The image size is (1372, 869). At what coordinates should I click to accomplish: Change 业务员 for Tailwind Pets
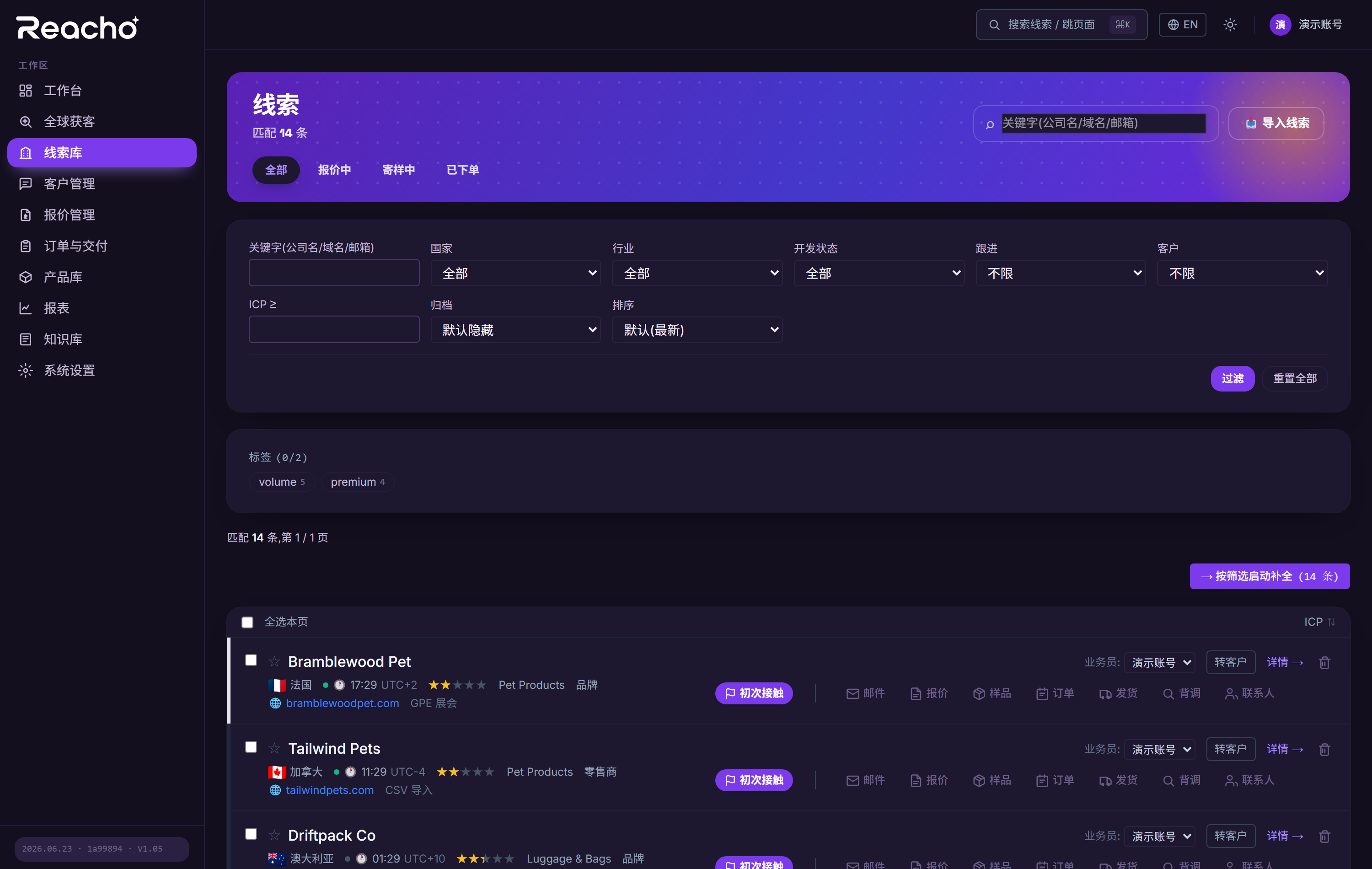pyautogui.click(x=1159, y=749)
